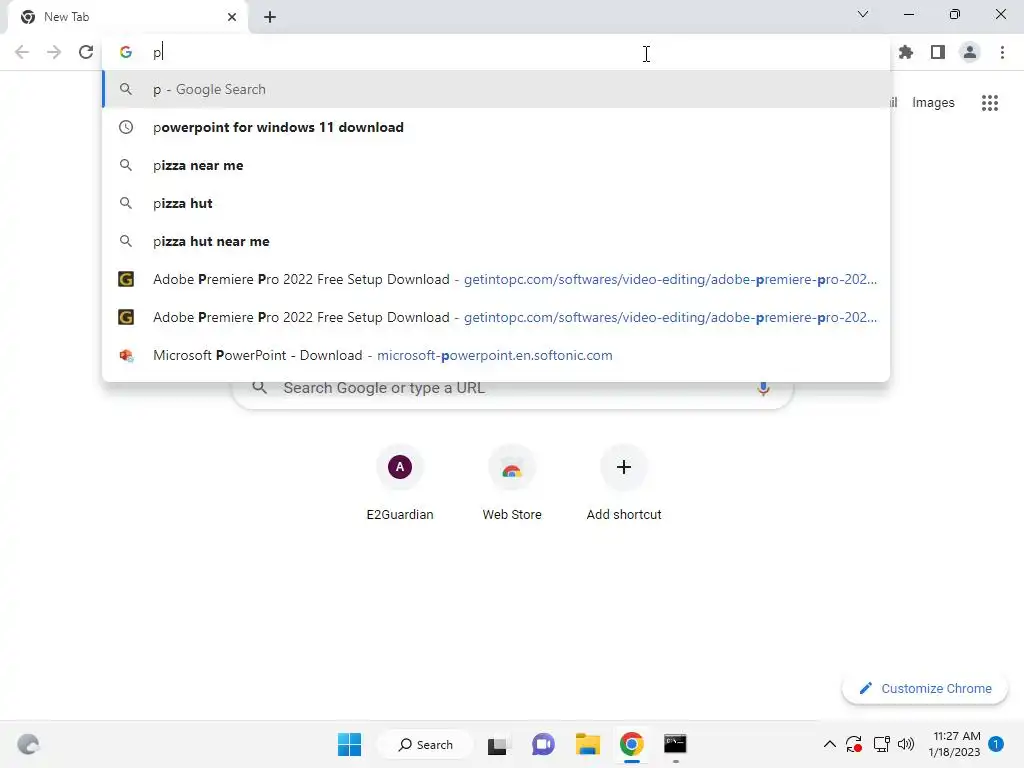This screenshot has height=768, width=1024.
Task: Click the Google logo in the address bar
Action: coord(126,52)
